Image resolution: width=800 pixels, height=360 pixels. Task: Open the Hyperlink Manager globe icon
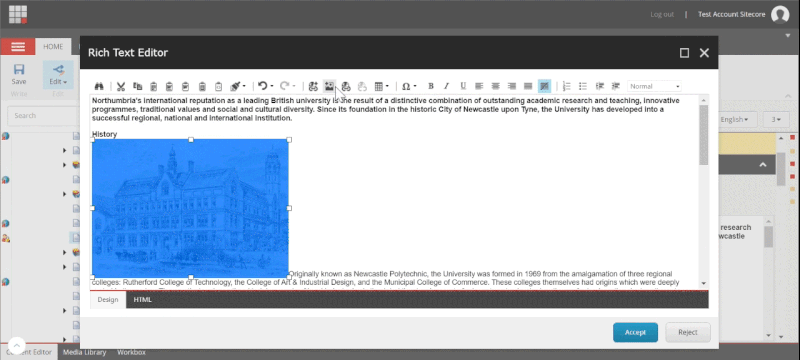point(346,86)
